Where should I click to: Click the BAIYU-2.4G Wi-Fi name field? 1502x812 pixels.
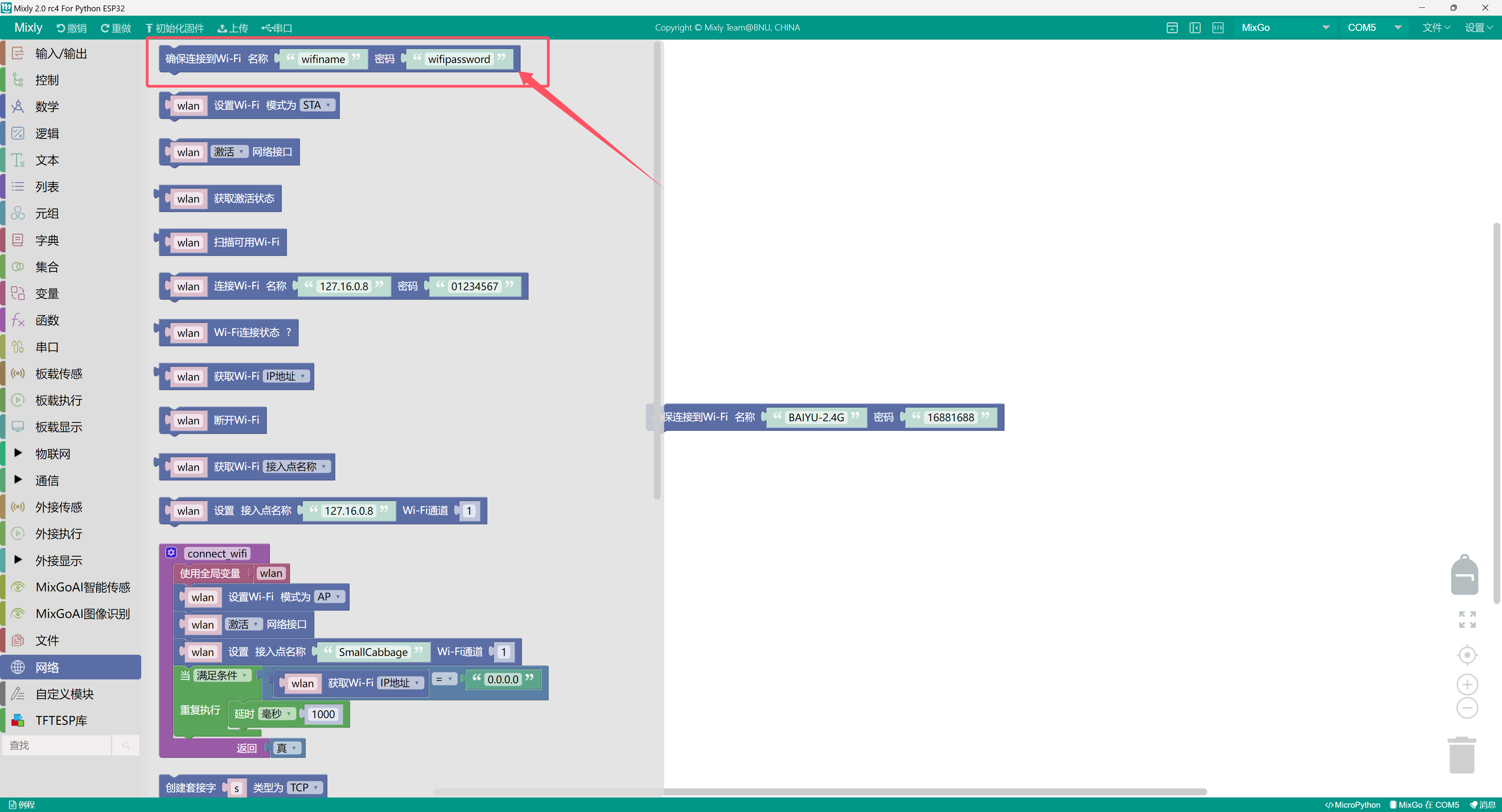click(x=816, y=417)
